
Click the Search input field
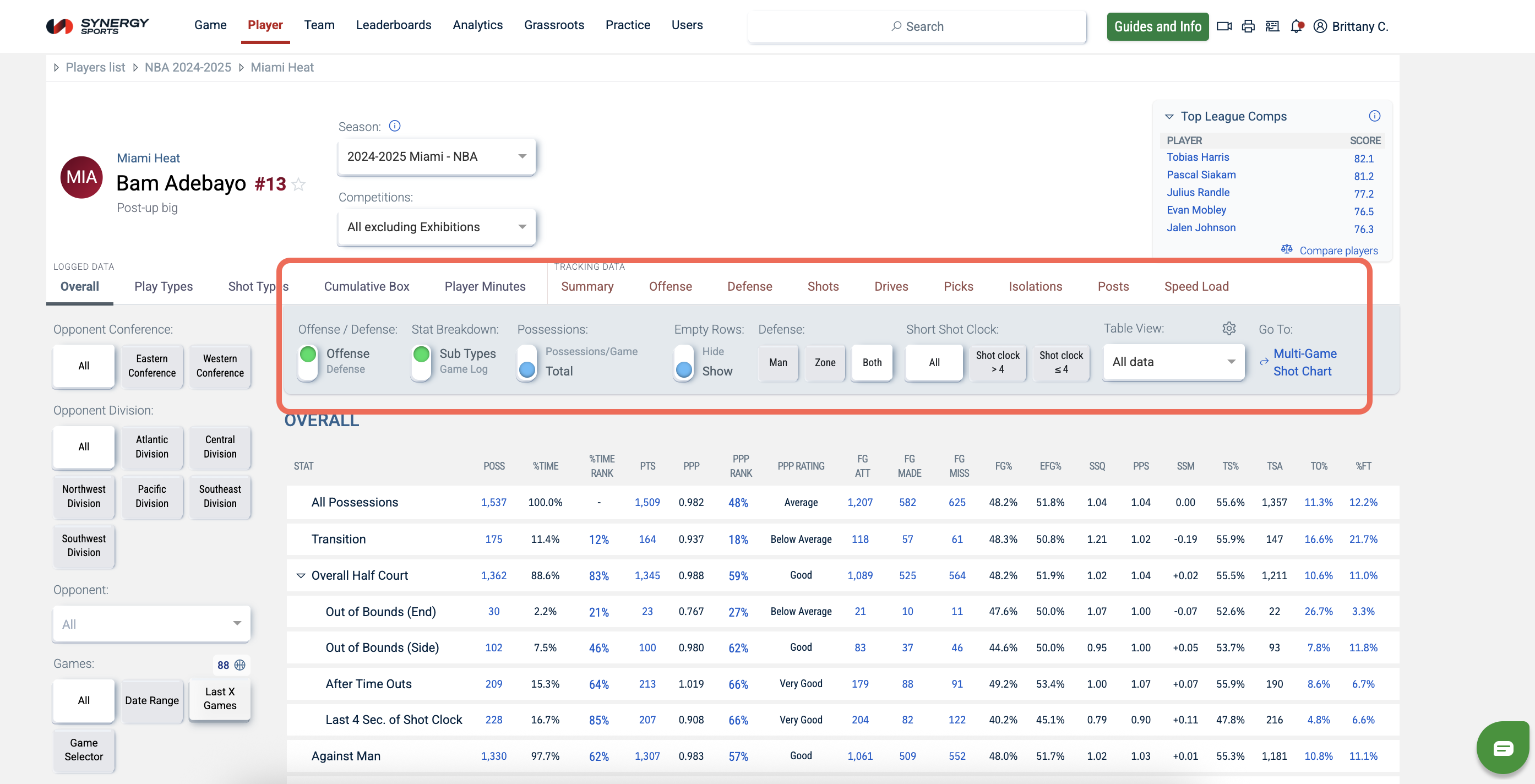pos(917,26)
